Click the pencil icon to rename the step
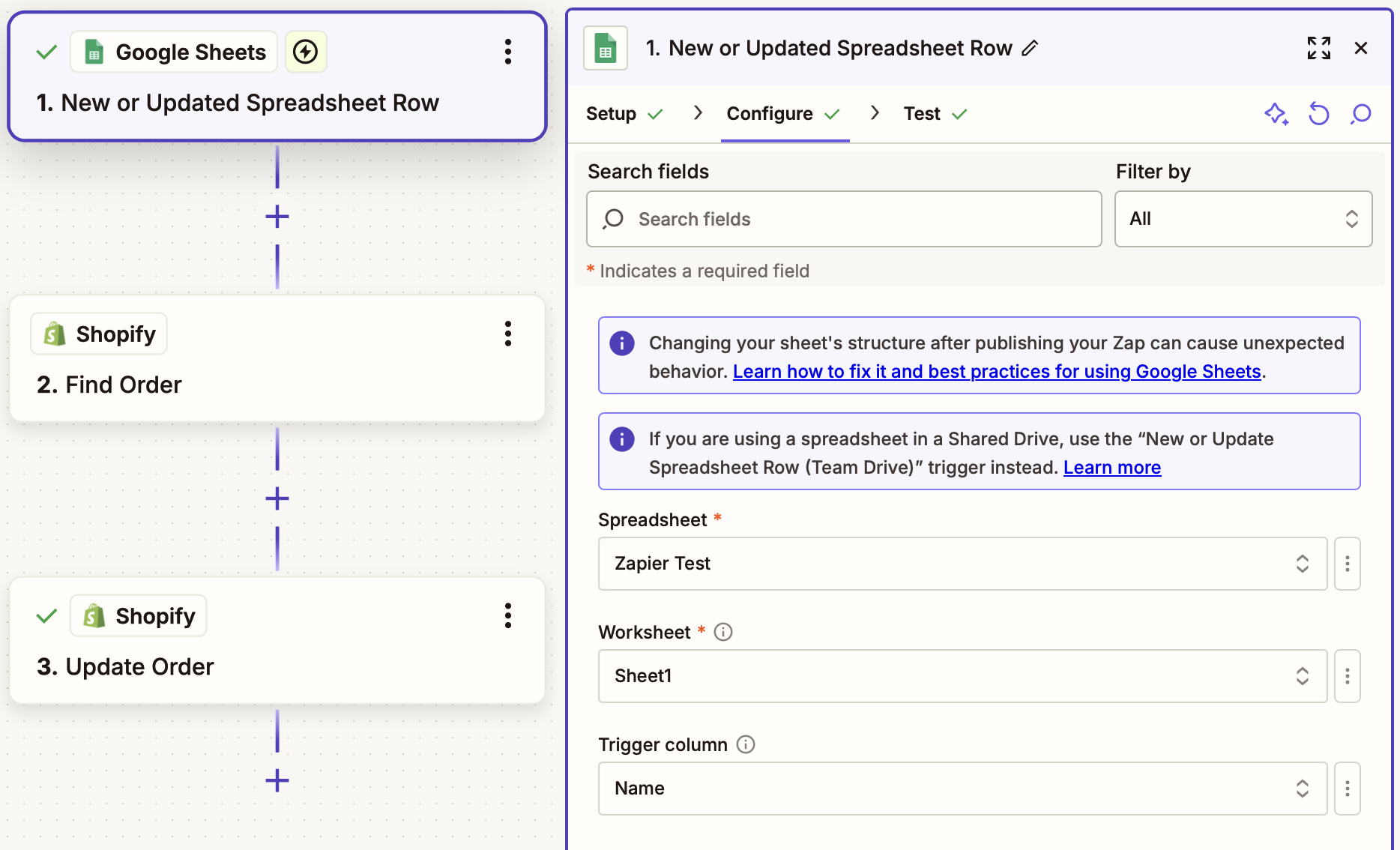The image size is (1400, 850). pyautogui.click(x=1031, y=48)
